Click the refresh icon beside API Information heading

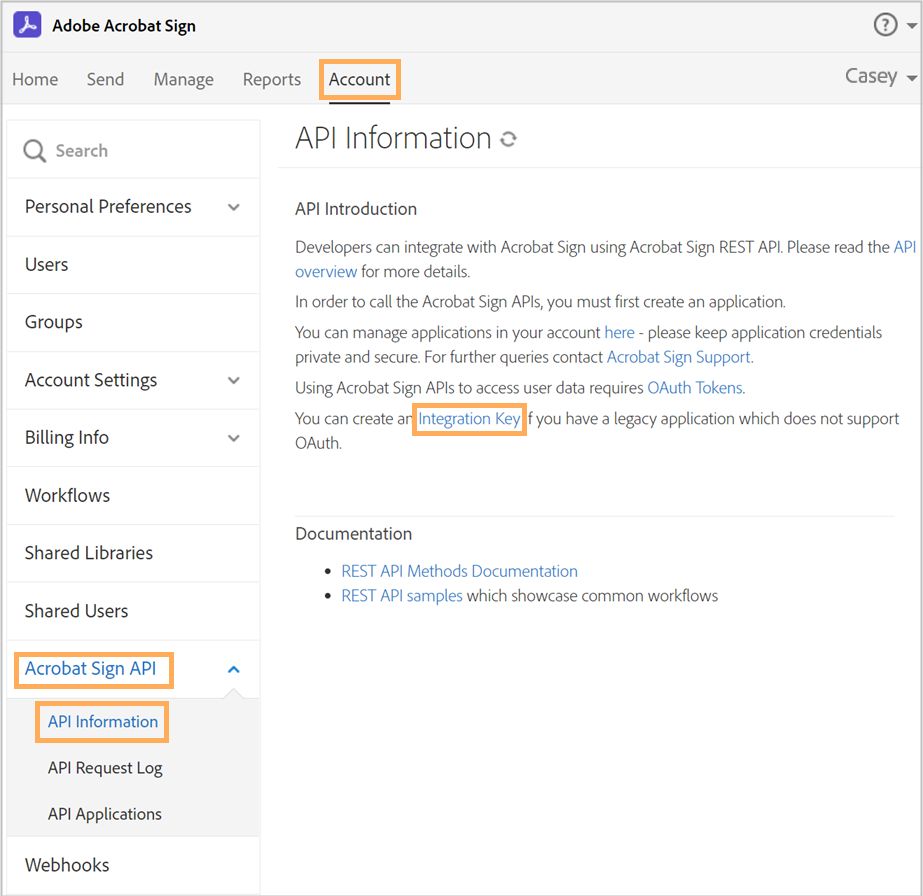508,139
